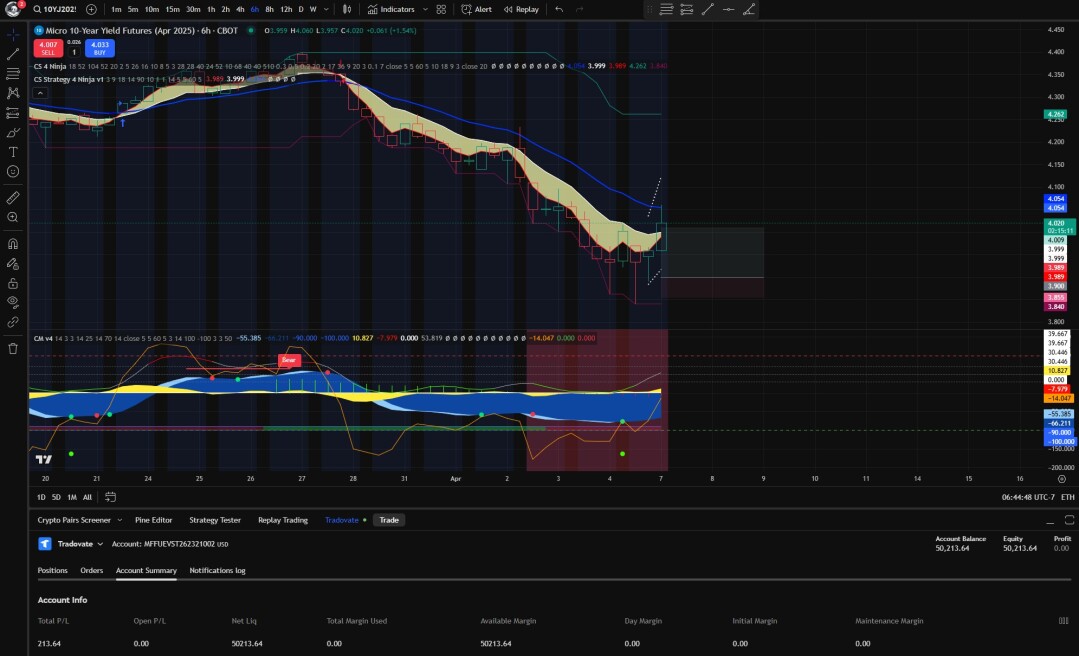Open the Pine Editor tab

(x=153, y=520)
